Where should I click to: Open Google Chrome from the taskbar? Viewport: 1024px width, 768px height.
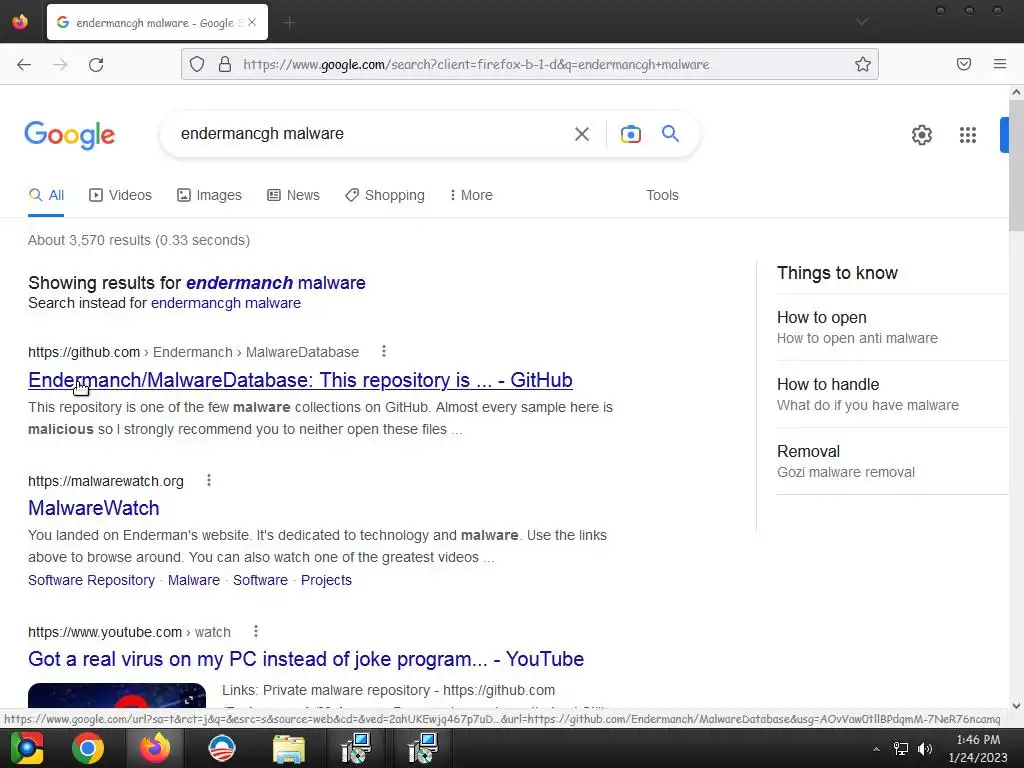click(88, 748)
